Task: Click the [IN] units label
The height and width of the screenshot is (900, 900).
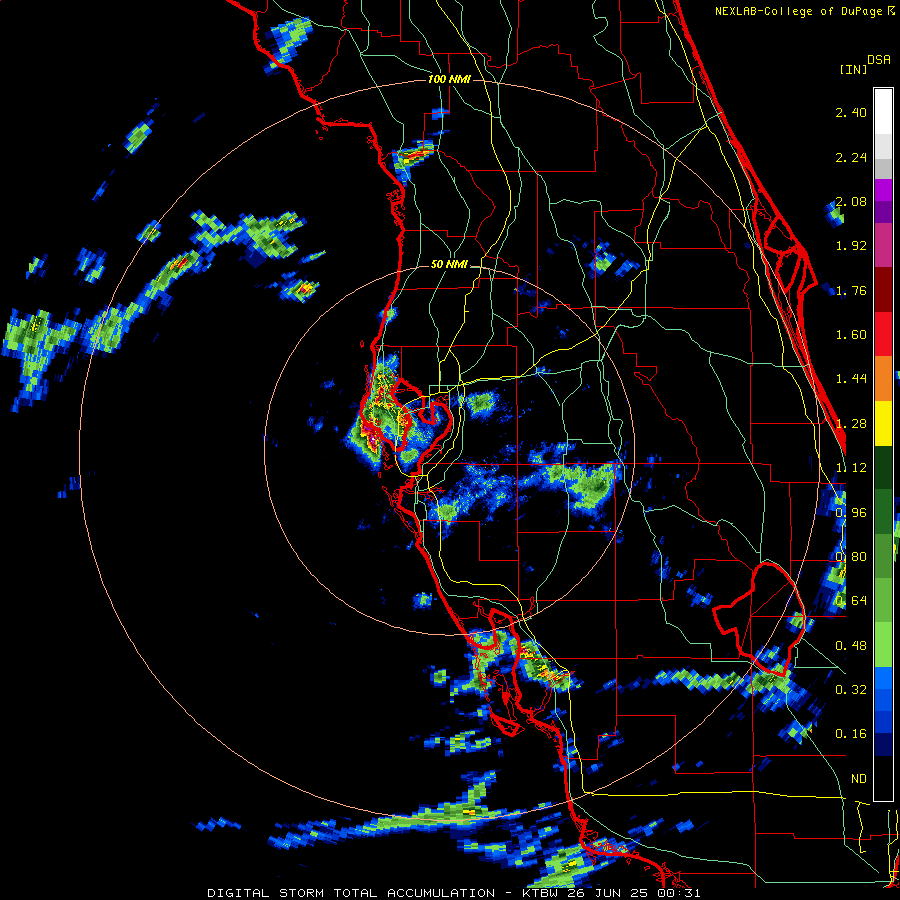Action: [853, 69]
